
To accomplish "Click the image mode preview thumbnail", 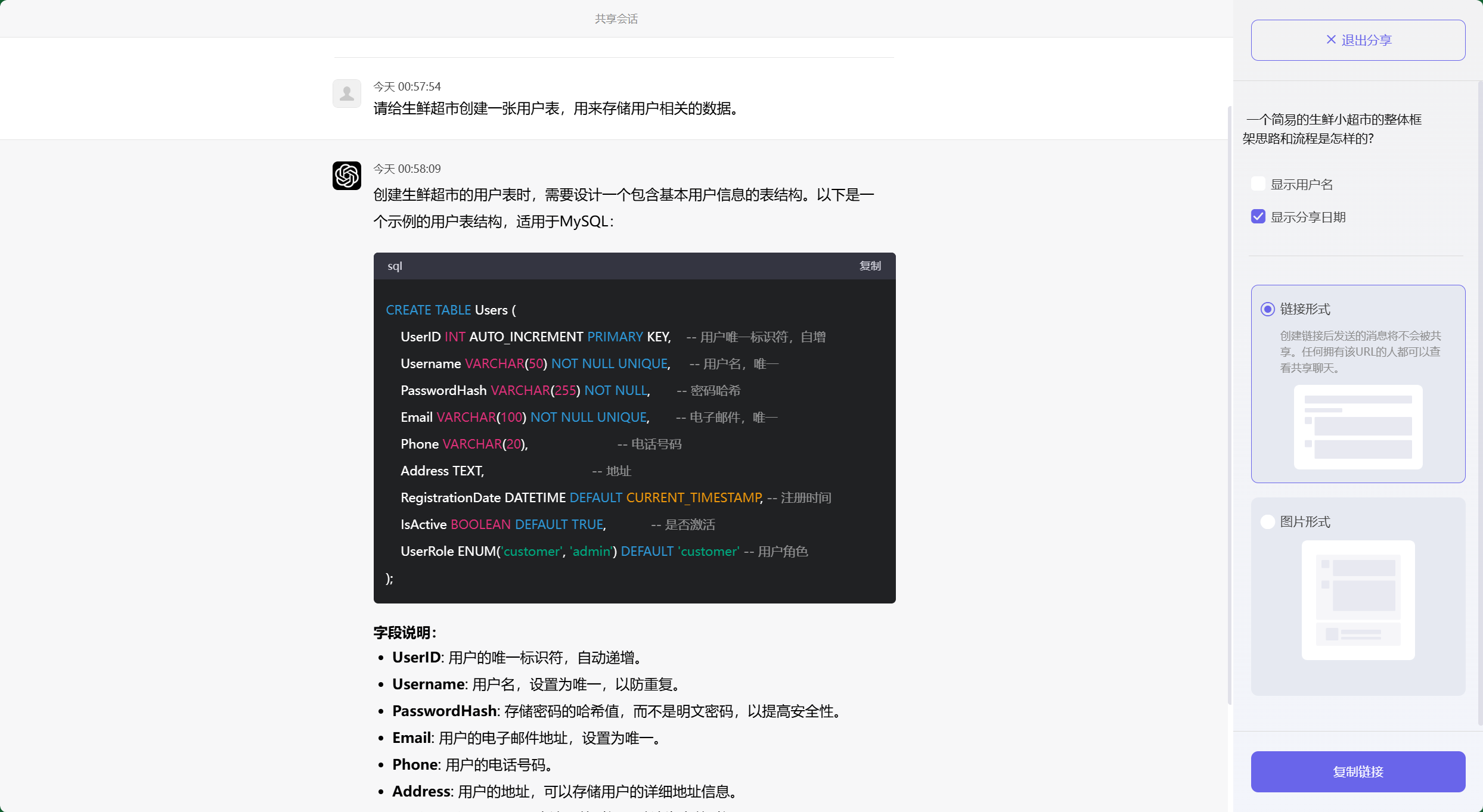I will [1357, 600].
